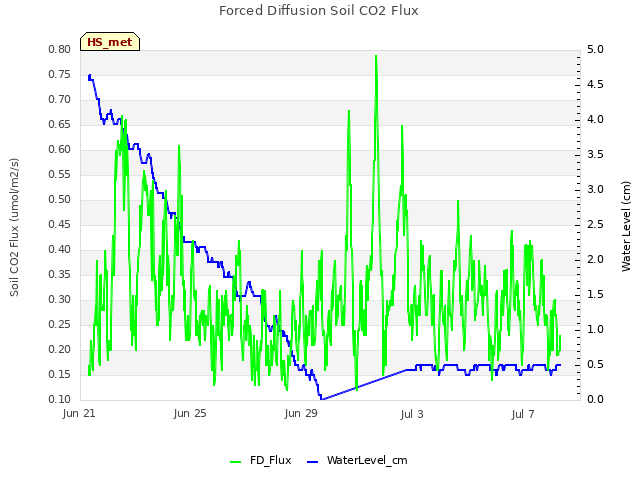Click the 0.10 left axis value
Viewport: 640px width, 480px height.
(x=60, y=399)
